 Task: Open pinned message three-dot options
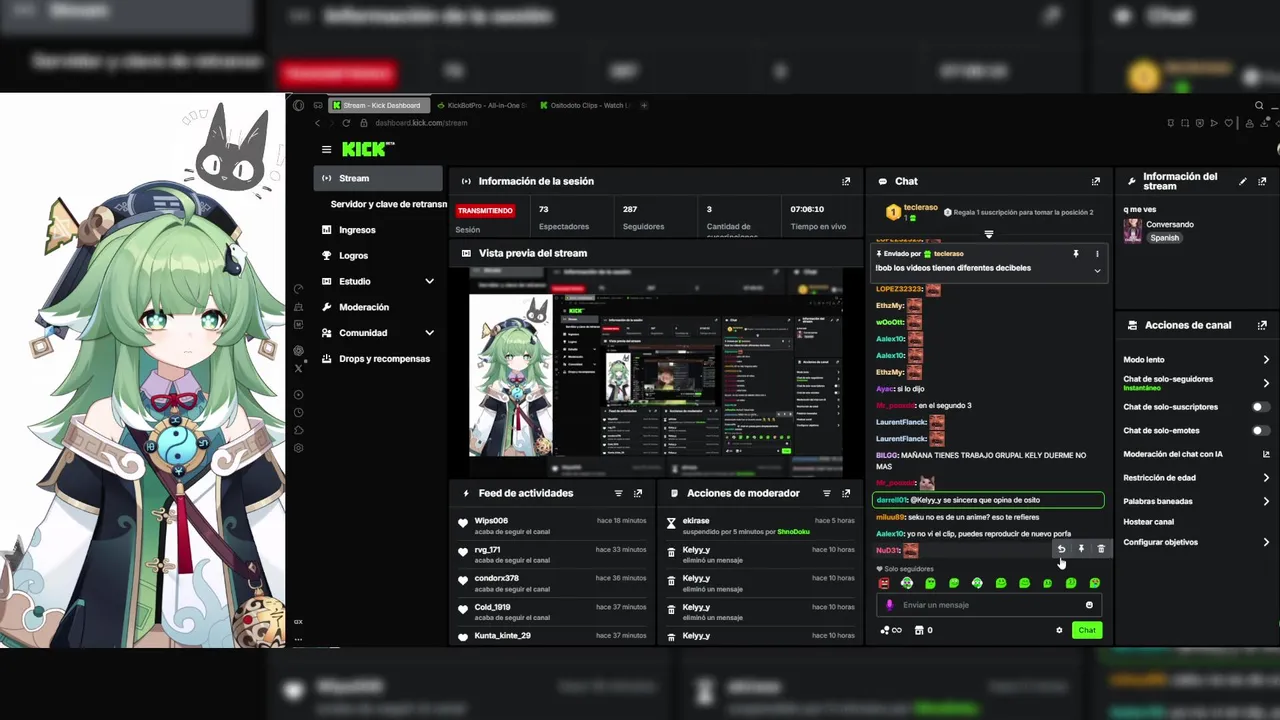pos(1097,254)
